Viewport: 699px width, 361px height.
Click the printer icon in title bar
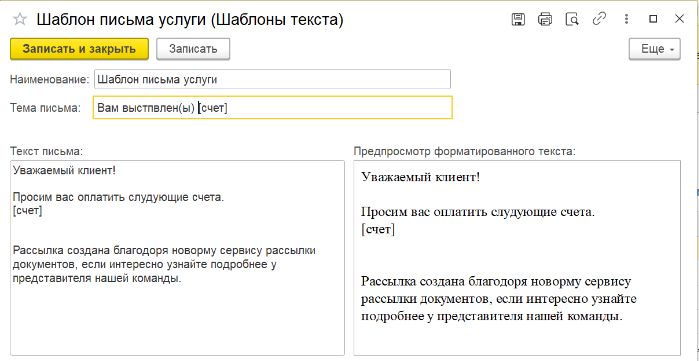click(x=545, y=19)
